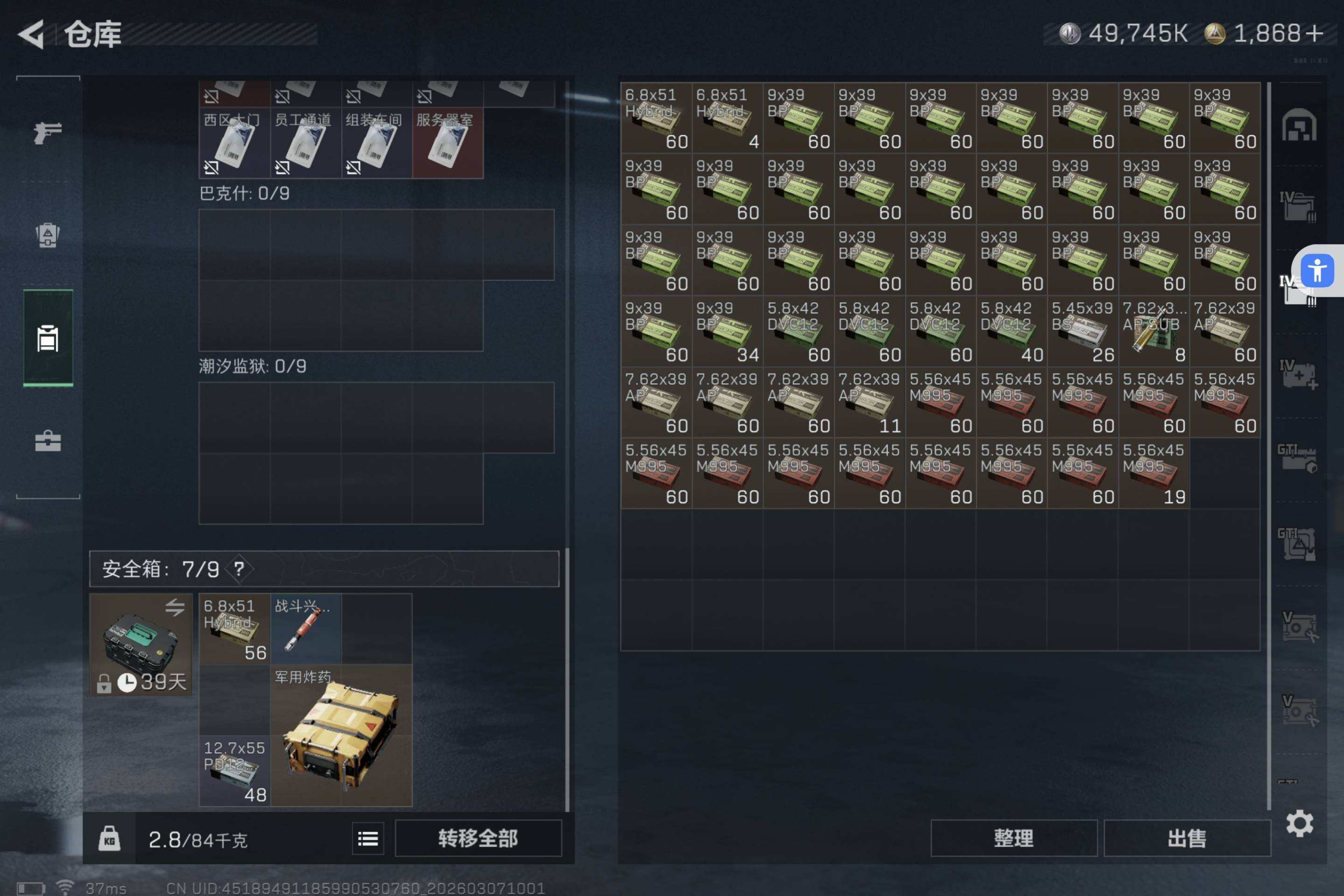
Task: Click the question mark next to 安全箱
Action: coord(239,568)
